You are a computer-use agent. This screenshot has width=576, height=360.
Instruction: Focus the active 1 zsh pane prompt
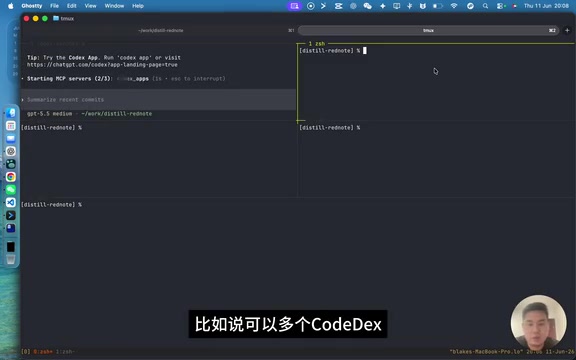333,51
